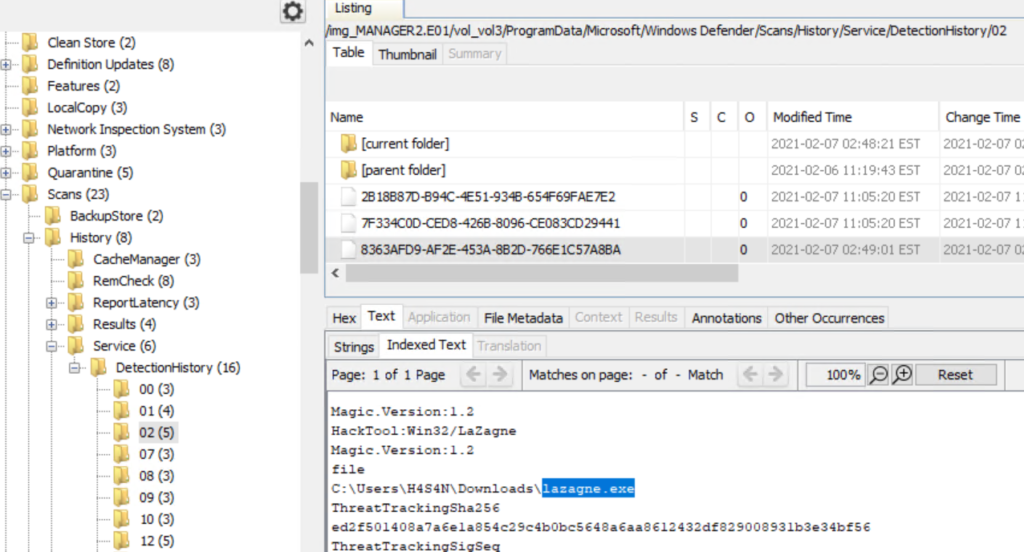Click the zoom out magnifier icon
Screen dimensions: 1024x552
pyautogui.click(x=879, y=374)
